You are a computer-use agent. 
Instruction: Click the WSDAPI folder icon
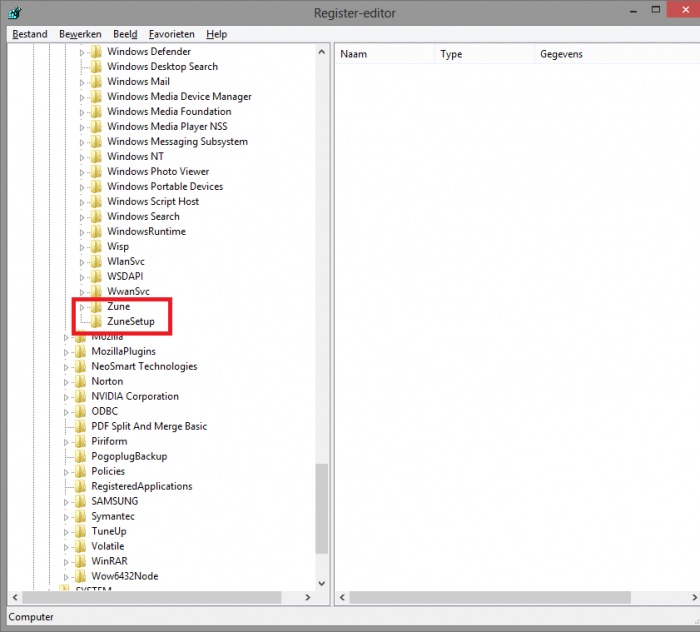pos(96,277)
